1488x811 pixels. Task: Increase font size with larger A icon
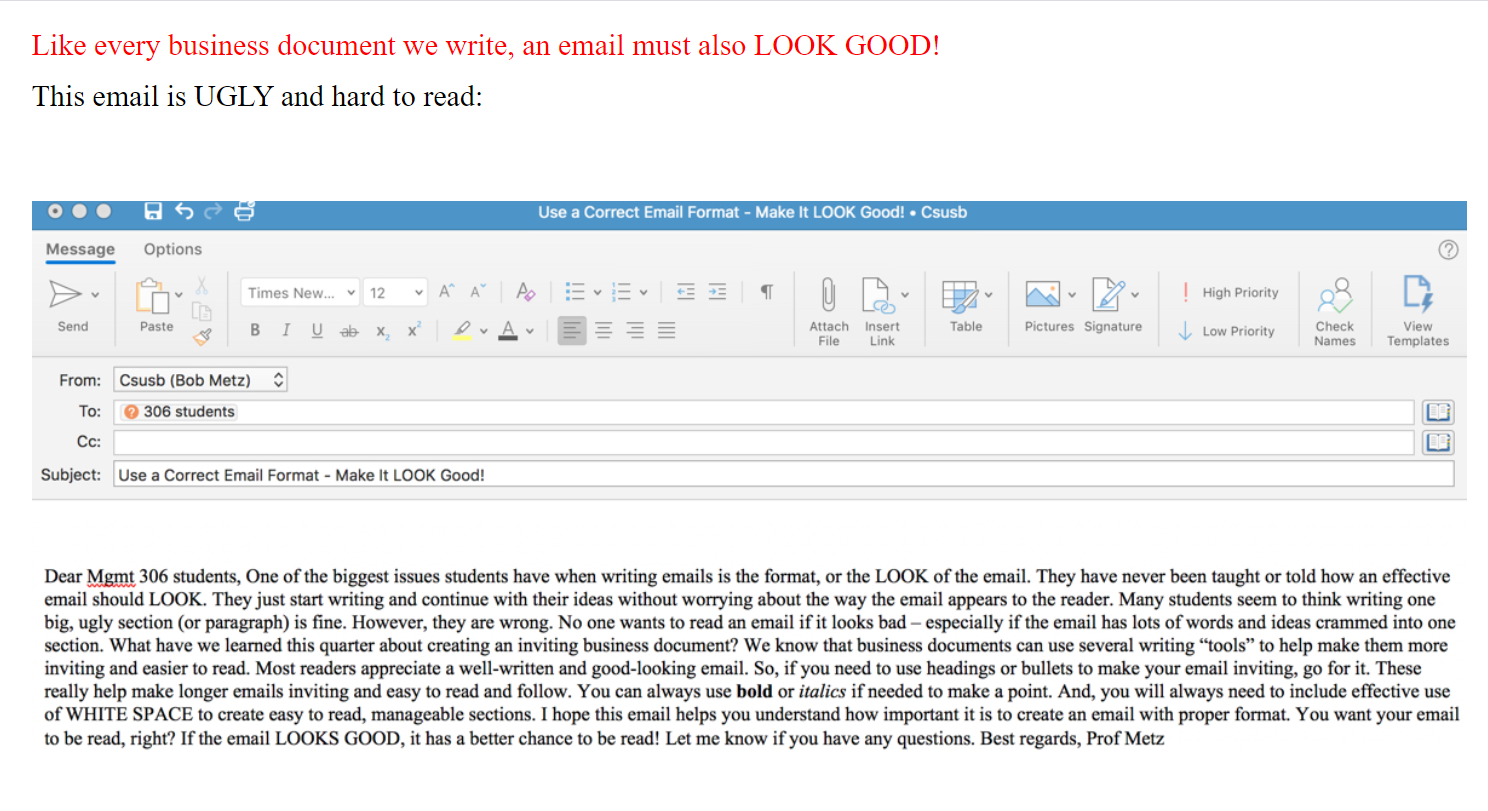tap(447, 292)
